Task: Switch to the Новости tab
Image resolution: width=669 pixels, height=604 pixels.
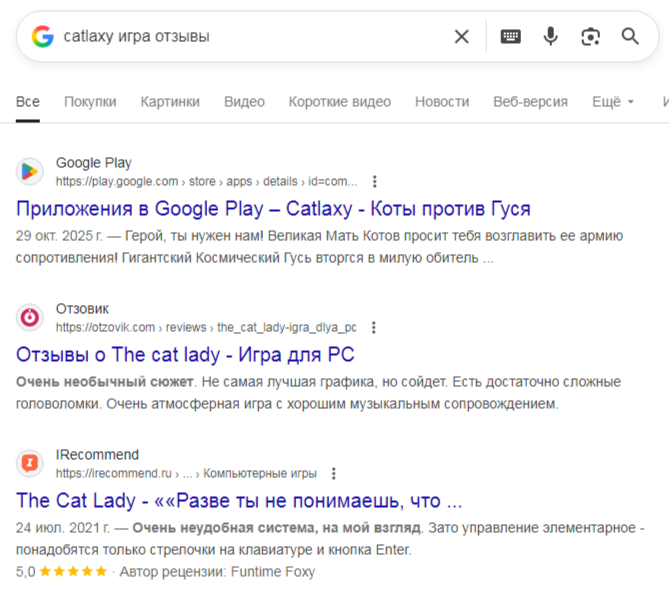Action: pyautogui.click(x=442, y=102)
